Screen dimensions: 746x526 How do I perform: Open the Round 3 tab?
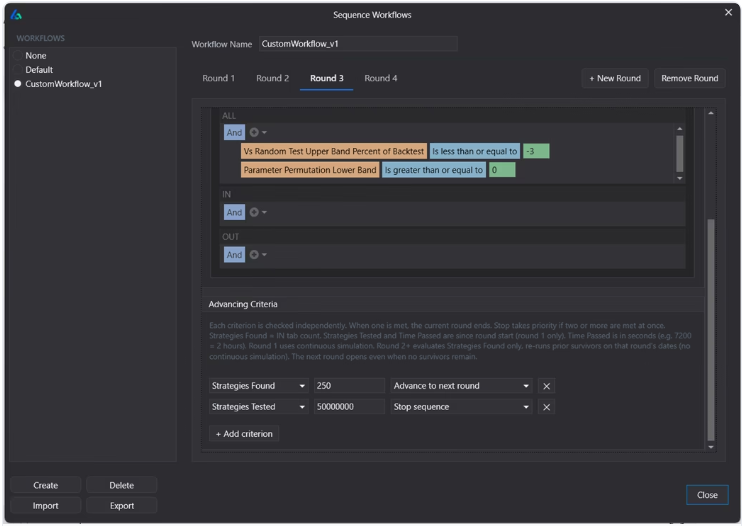coord(326,78)
